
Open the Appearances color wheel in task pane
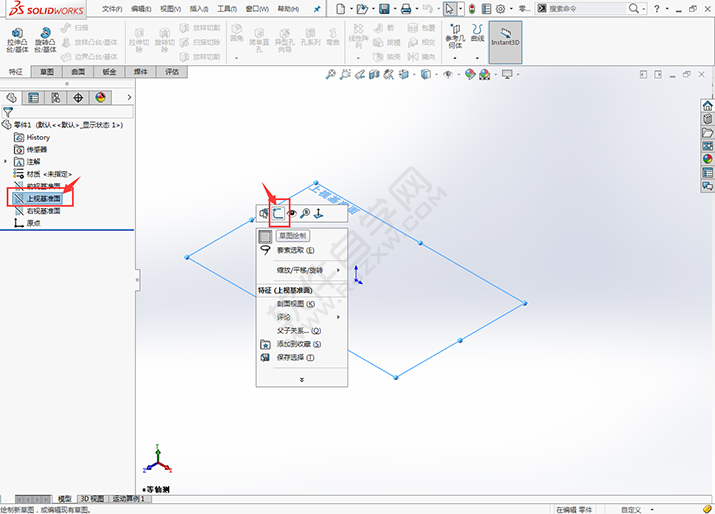707,158
